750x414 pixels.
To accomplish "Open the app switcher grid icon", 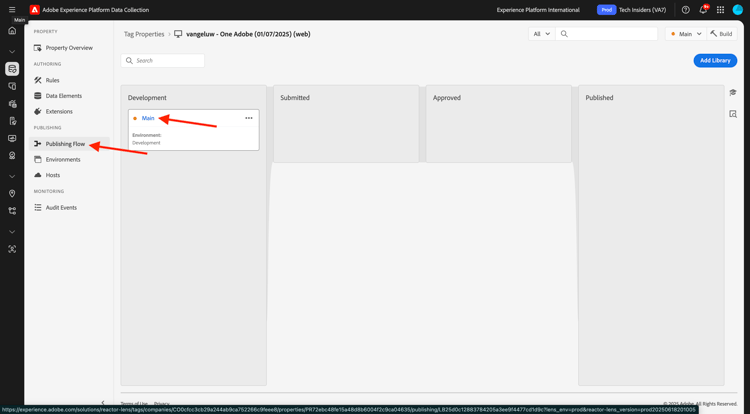I will (x=720, y=10).
